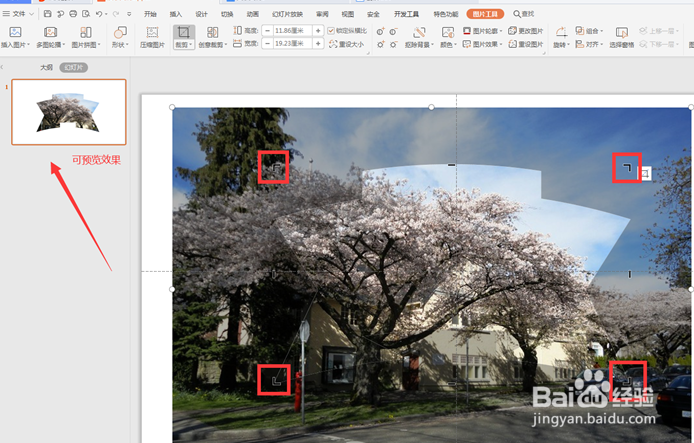Switch to the 插入 tab

coord(176,14)
